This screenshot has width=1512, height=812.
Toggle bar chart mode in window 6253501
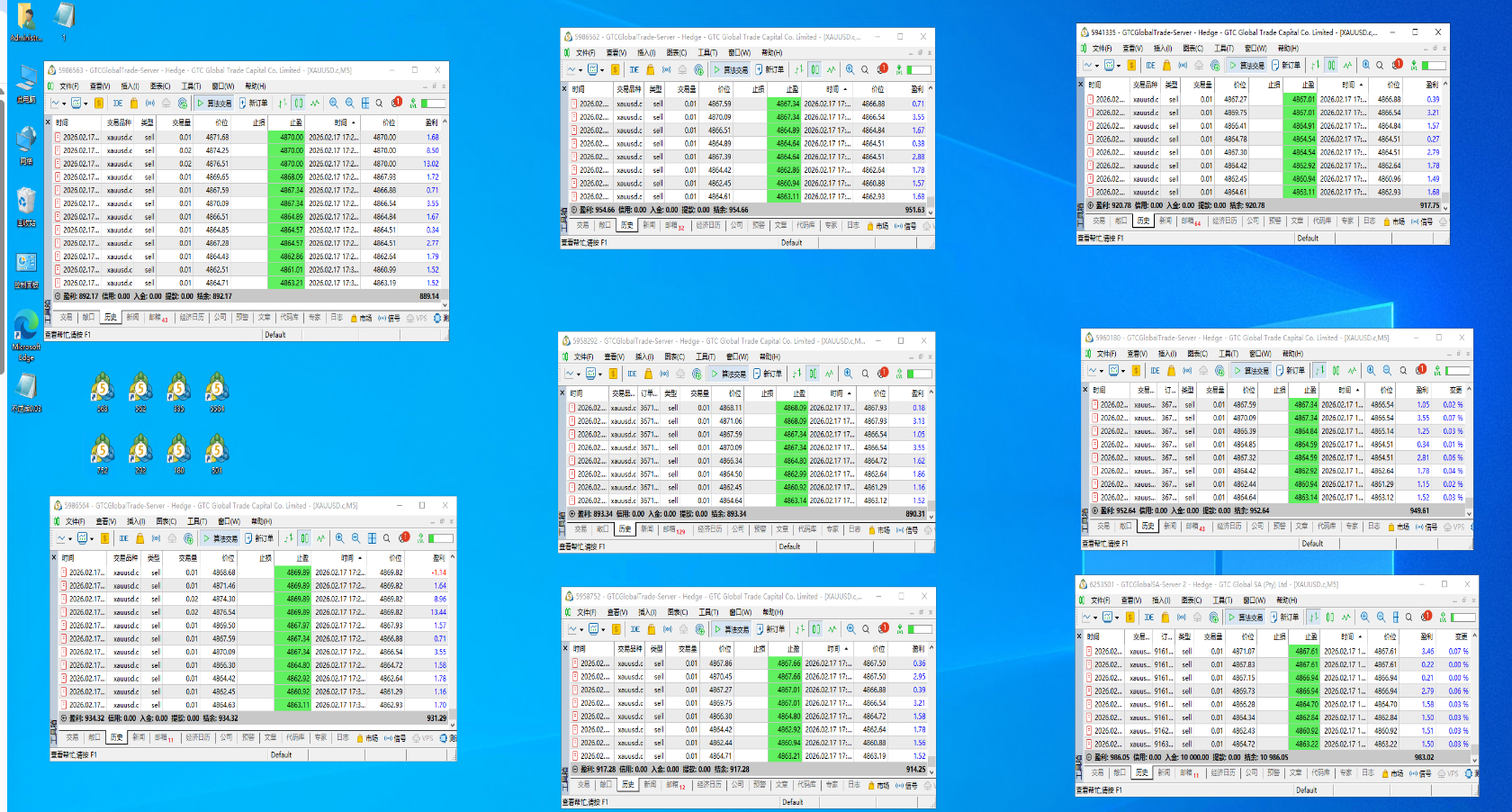(1314, 618)
